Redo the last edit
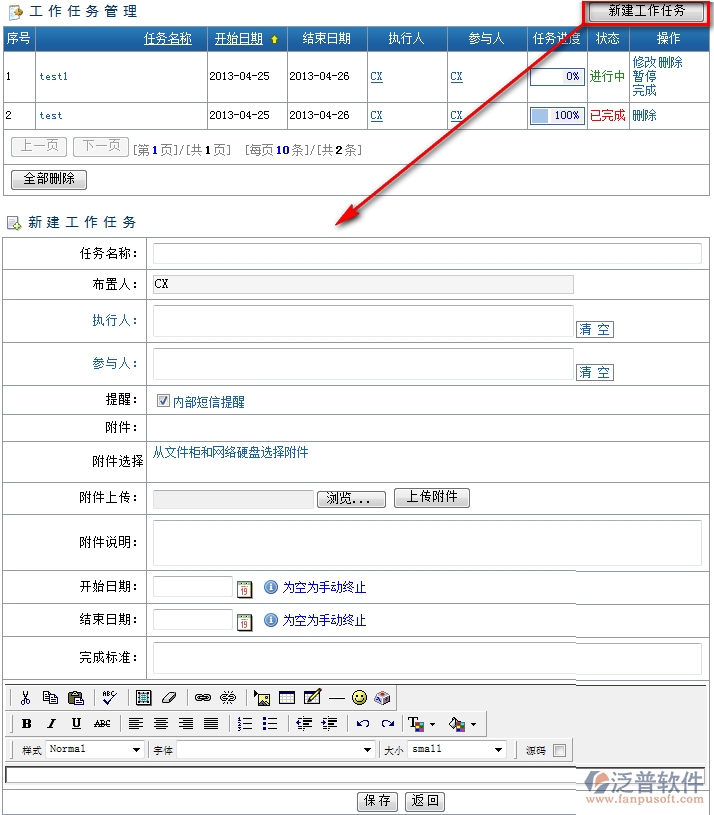 point(388,724)
